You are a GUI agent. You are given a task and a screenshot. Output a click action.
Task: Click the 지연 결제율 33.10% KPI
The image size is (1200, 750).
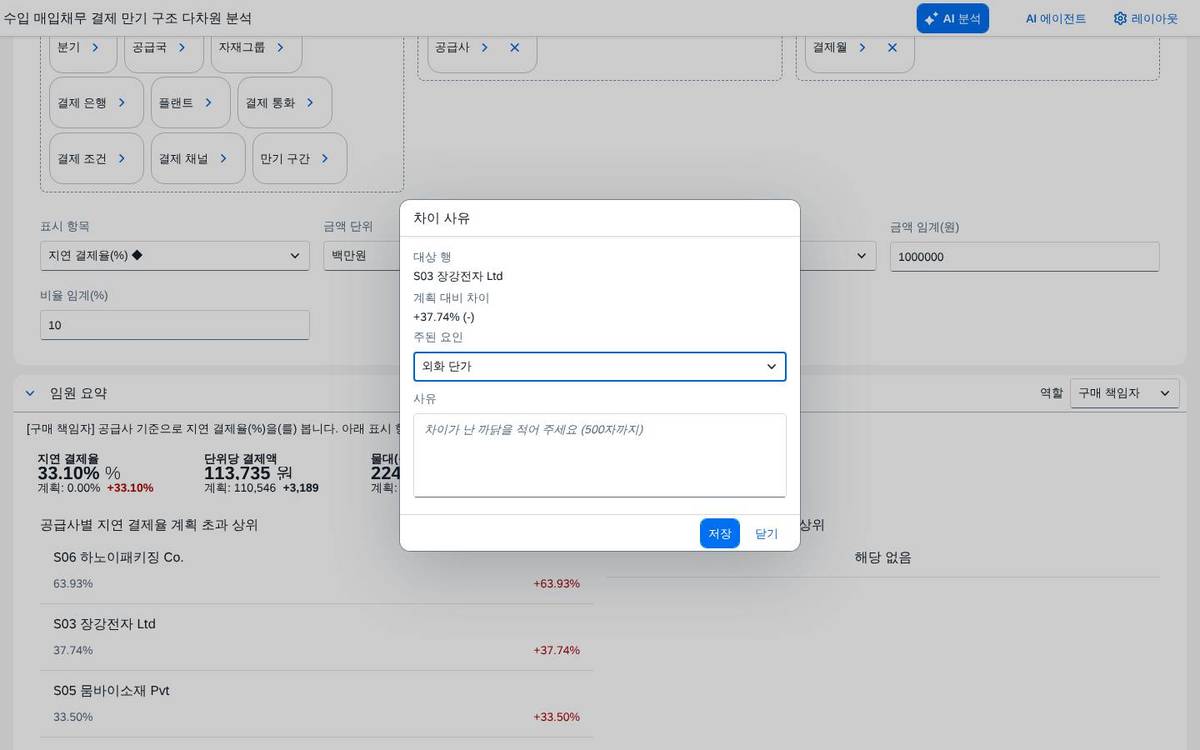[x=95, y=472]
